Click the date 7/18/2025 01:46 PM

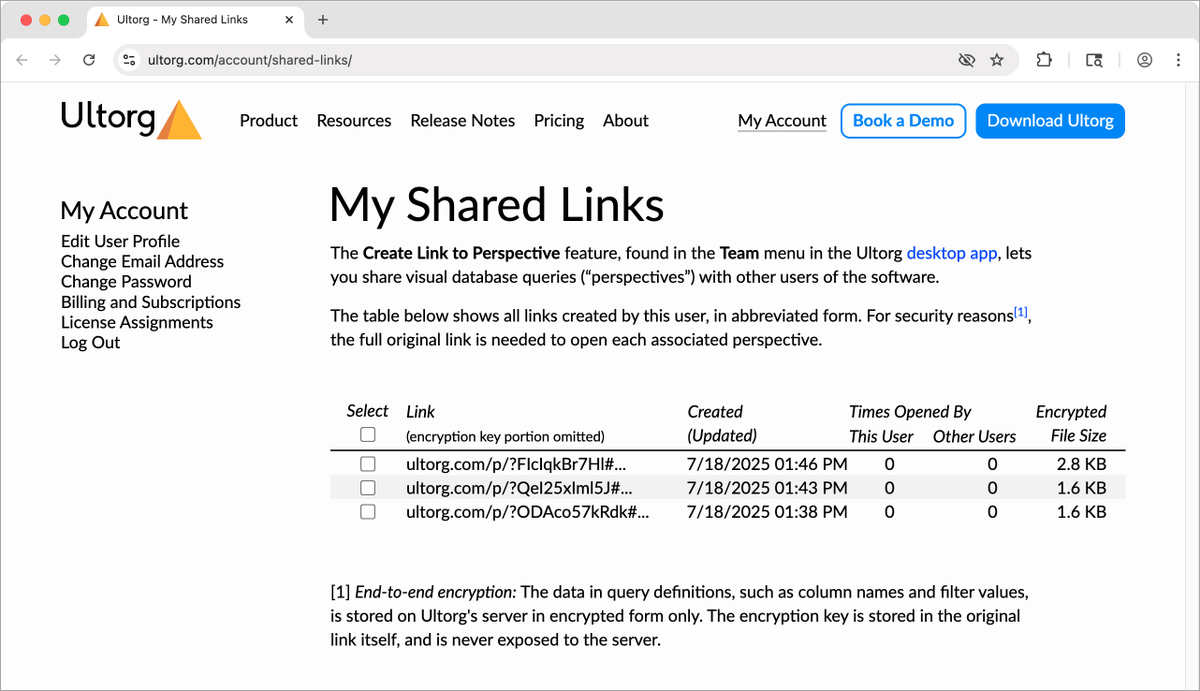point(767,464)
